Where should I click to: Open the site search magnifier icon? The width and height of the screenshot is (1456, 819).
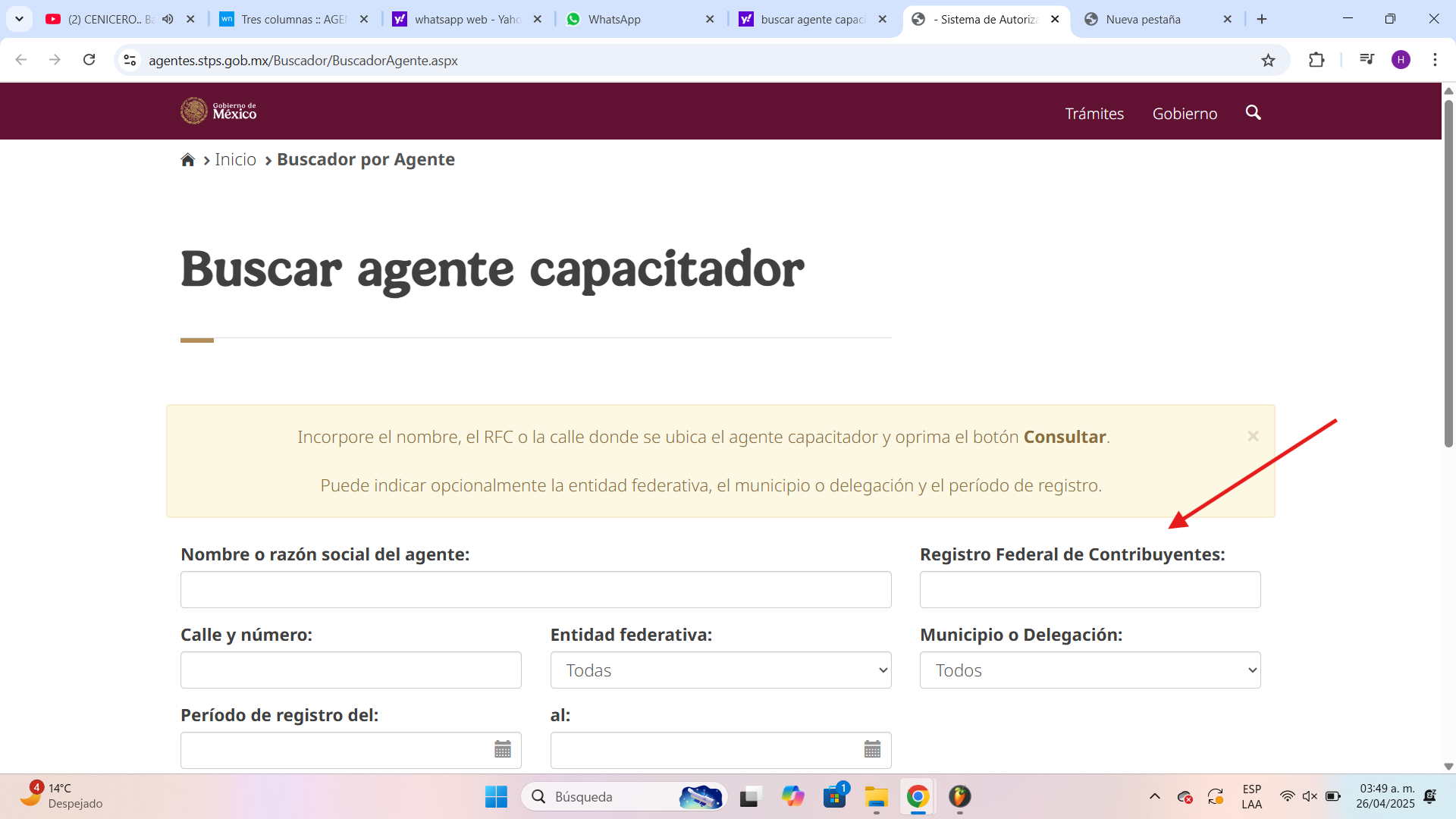(1253, 113)
